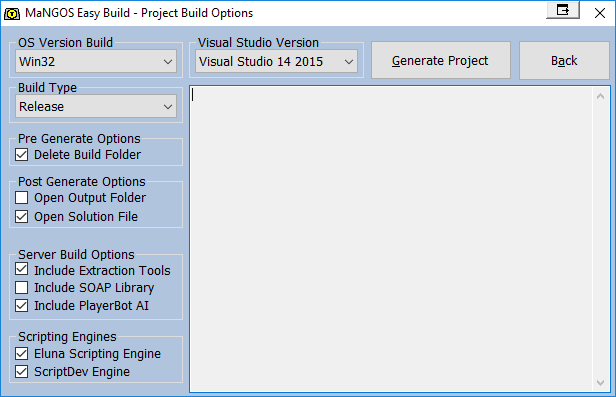Click inside the output log text area
The height and width of the screenshot is (397, 616).
pyautogui.click(x=391, y=239)
